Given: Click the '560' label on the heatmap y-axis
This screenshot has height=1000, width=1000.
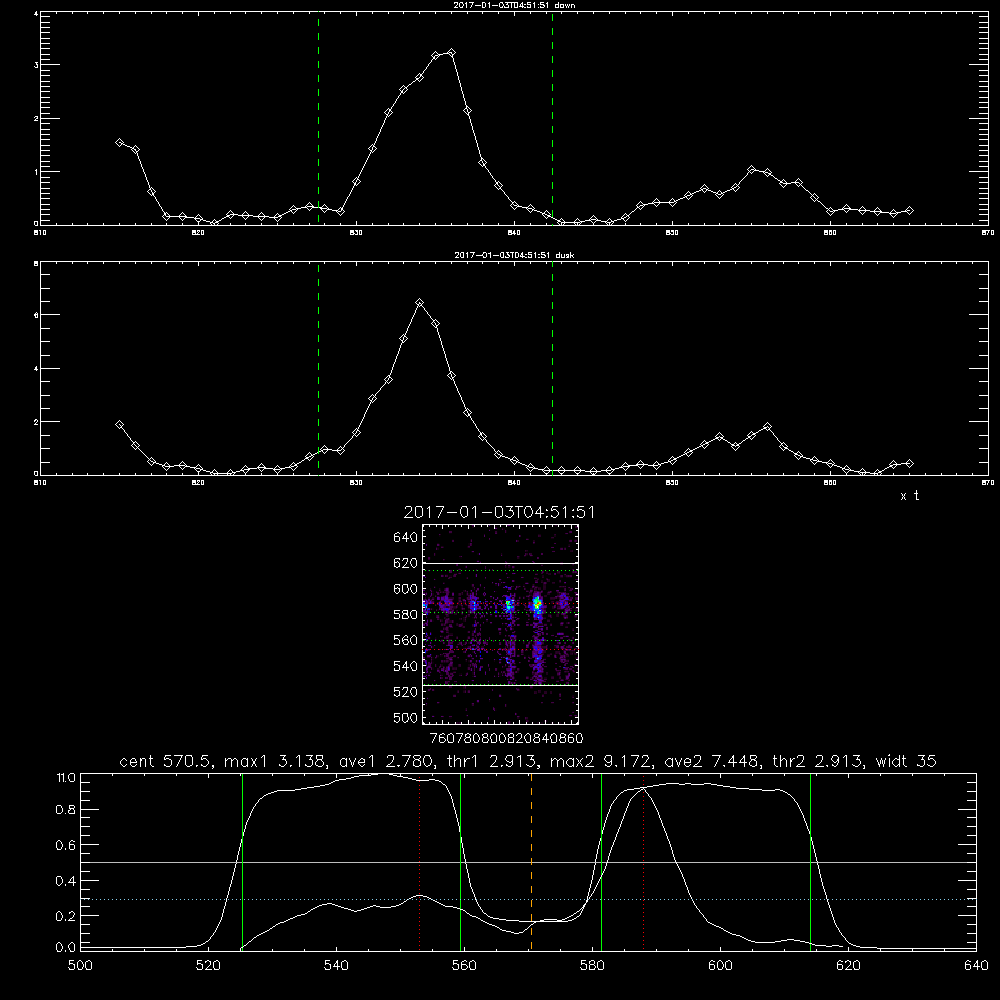Looking at the screenshot, I should coord(406,640).
